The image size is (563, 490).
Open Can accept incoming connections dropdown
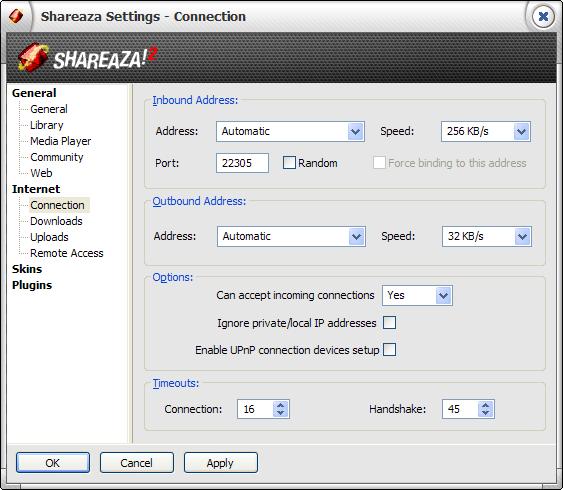click(x=417, y=295)
